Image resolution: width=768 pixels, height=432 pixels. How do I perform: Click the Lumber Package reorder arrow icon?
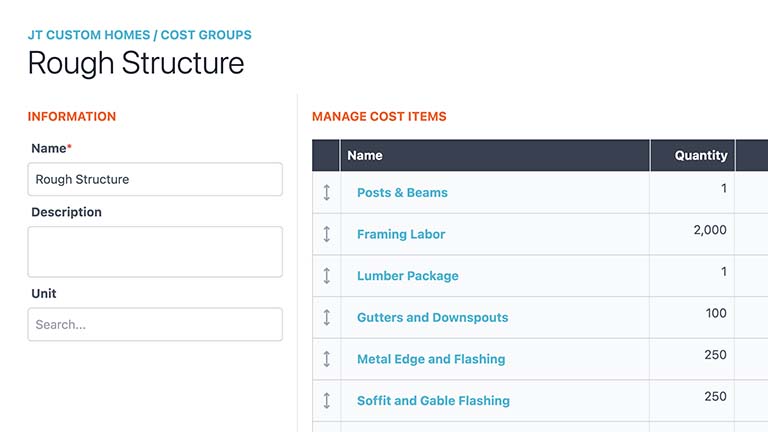326,276
